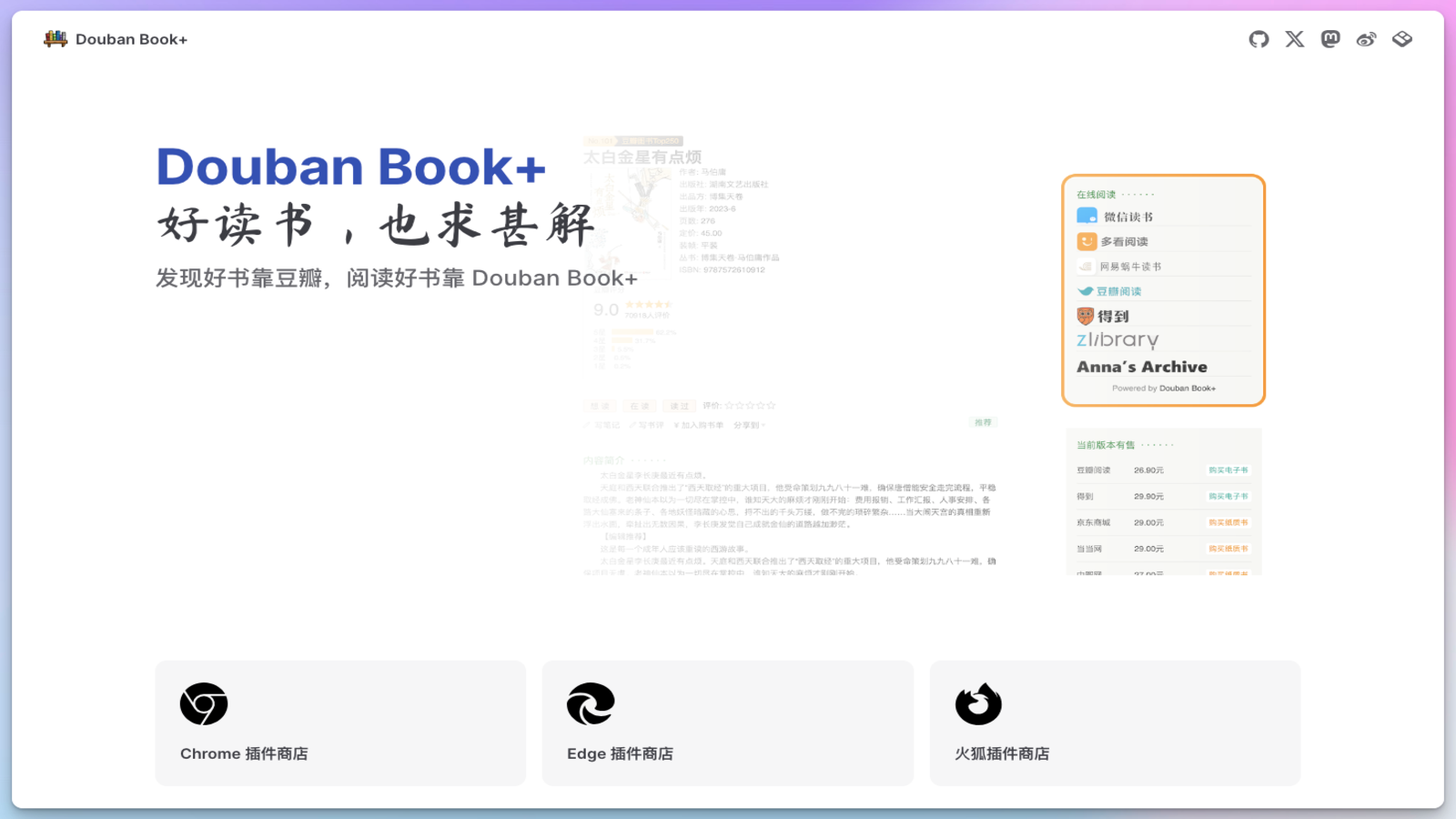Click the Chrome browser icon on the store card
The image size is (1456, 819).
(x=204, y=703)
